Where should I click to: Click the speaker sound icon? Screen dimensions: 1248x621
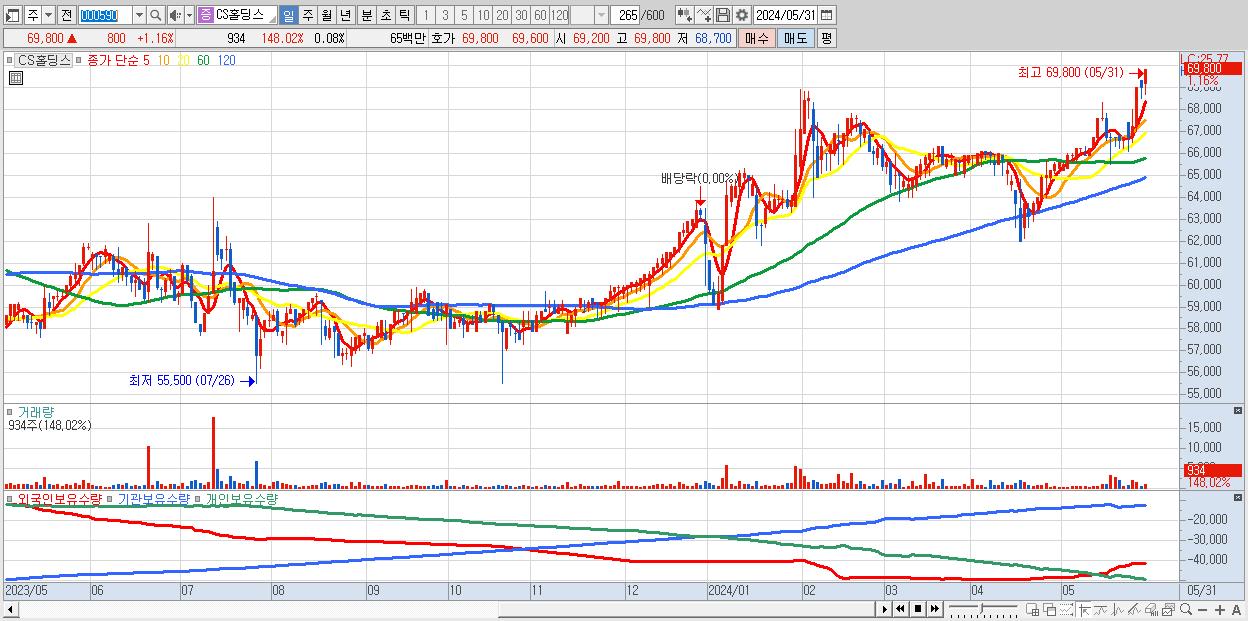175,15
